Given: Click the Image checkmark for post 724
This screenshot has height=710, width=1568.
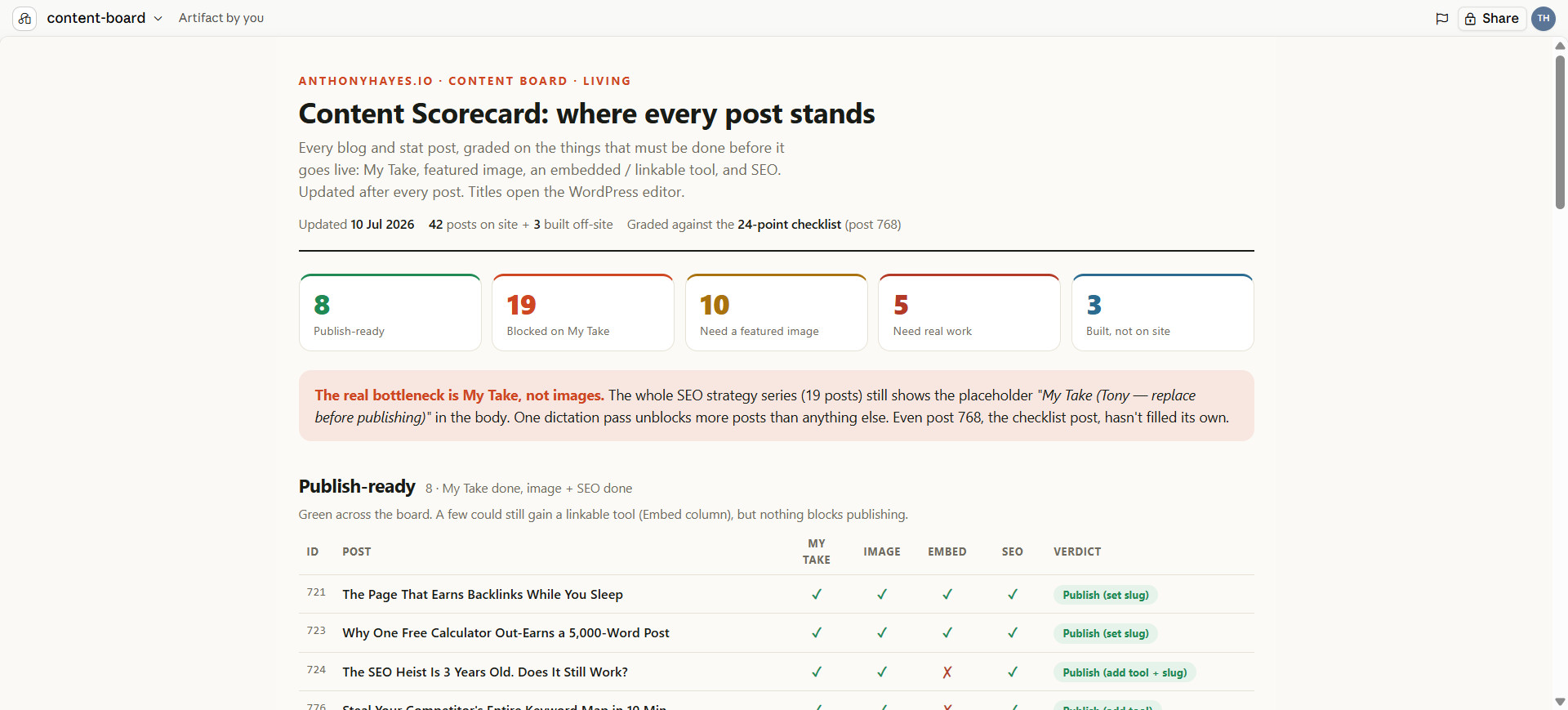Looking at the screenshot, I should (x=882, y=672).
